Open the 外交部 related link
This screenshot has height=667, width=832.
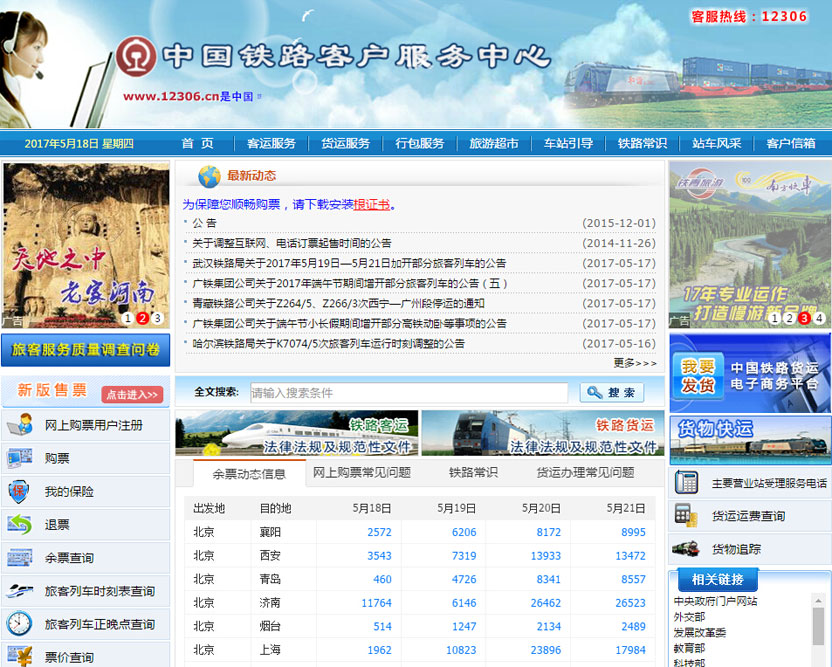[x=689, y=617]
